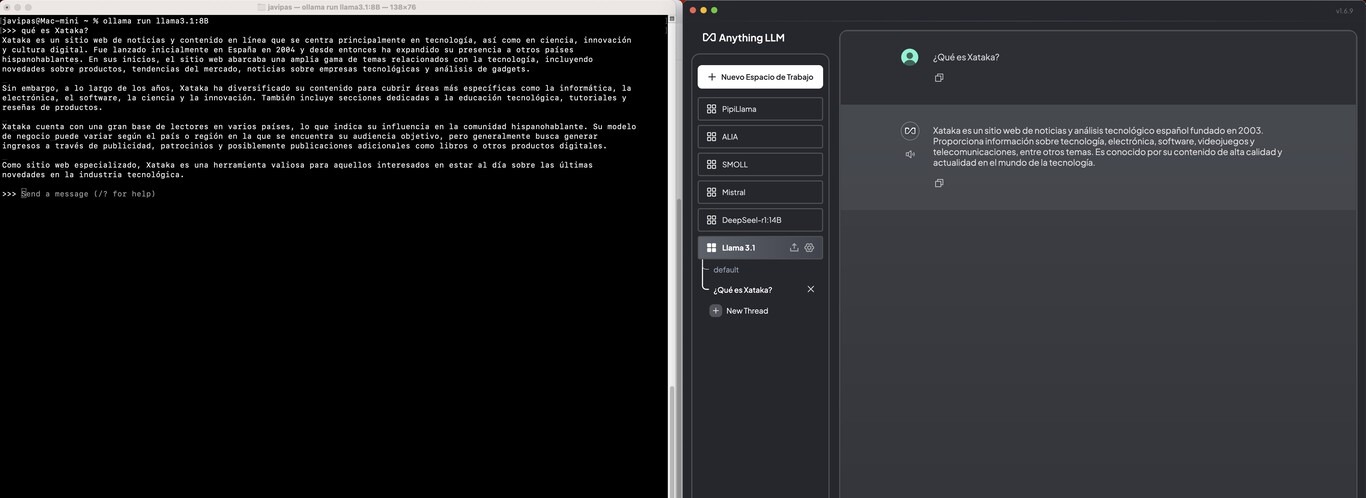Copy the user's '¿Qué es Xataka?' message
The width and height of the screenshot is (1366, 498).
pyautogui.click(x=939, y=78)
